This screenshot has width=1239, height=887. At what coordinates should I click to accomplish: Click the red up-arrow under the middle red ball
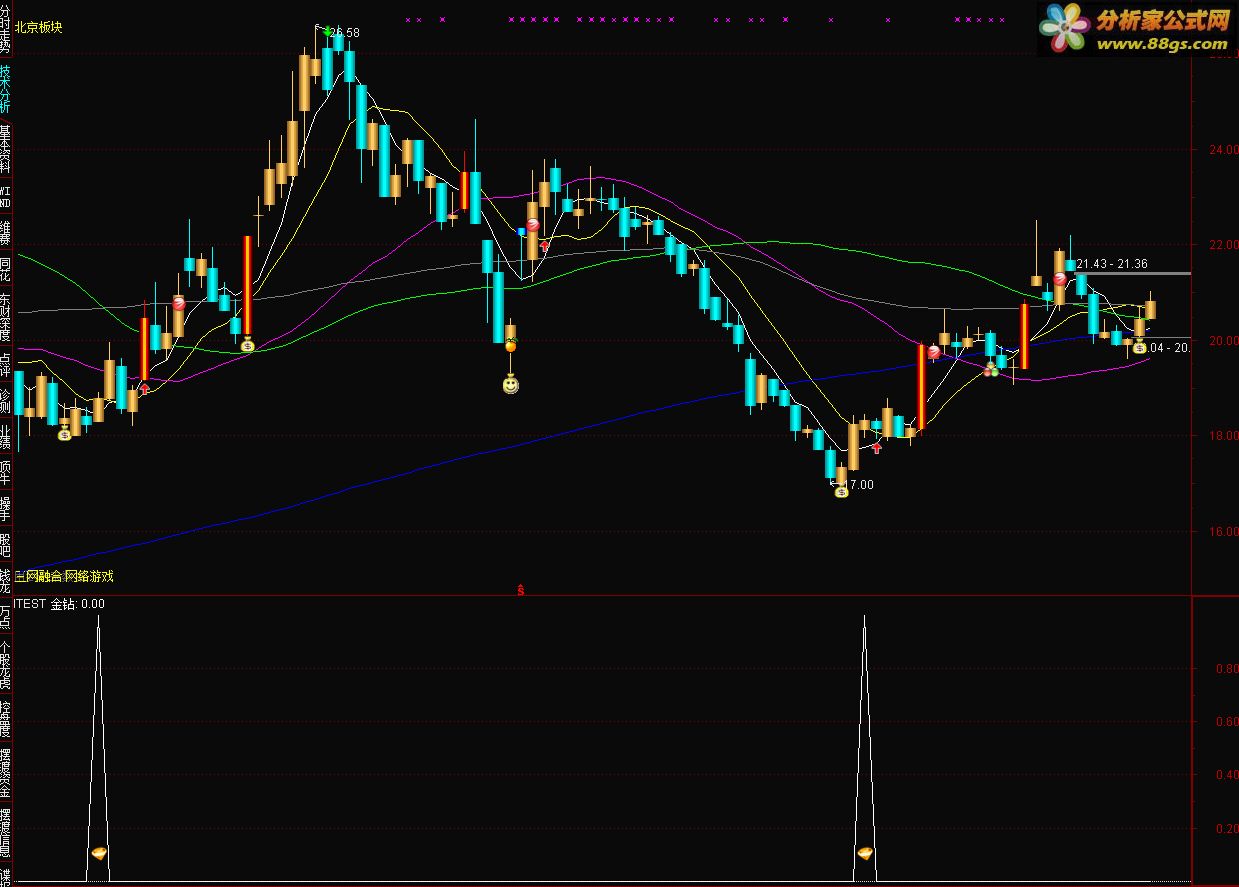tap(545, 244)
